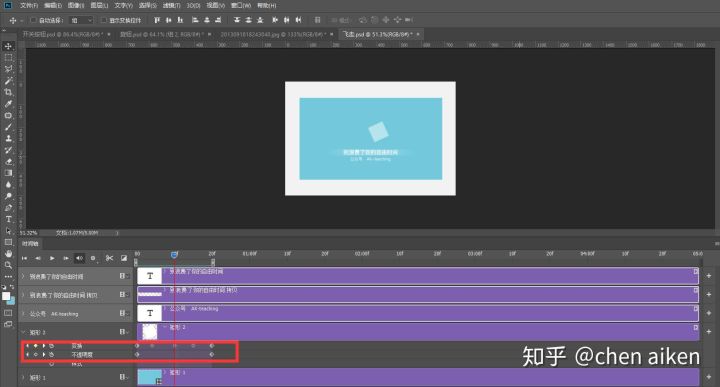Select the Zoom magnifier tool
The width and height of the screenshot is (720, 387).
pos(8,265)
